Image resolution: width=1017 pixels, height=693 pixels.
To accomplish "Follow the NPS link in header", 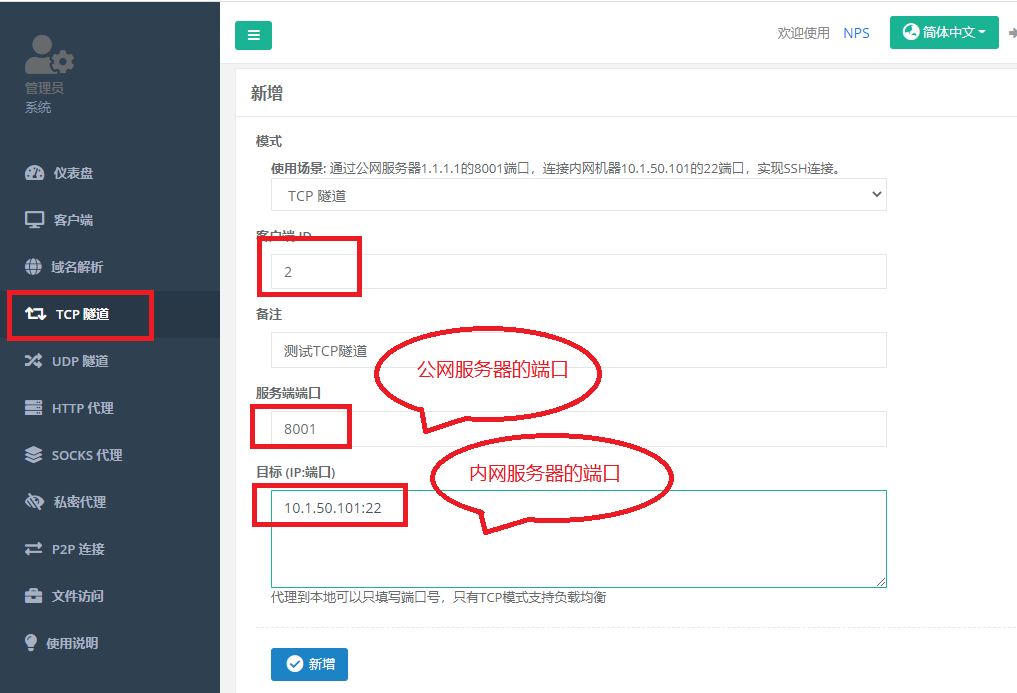I will point(856,33).
